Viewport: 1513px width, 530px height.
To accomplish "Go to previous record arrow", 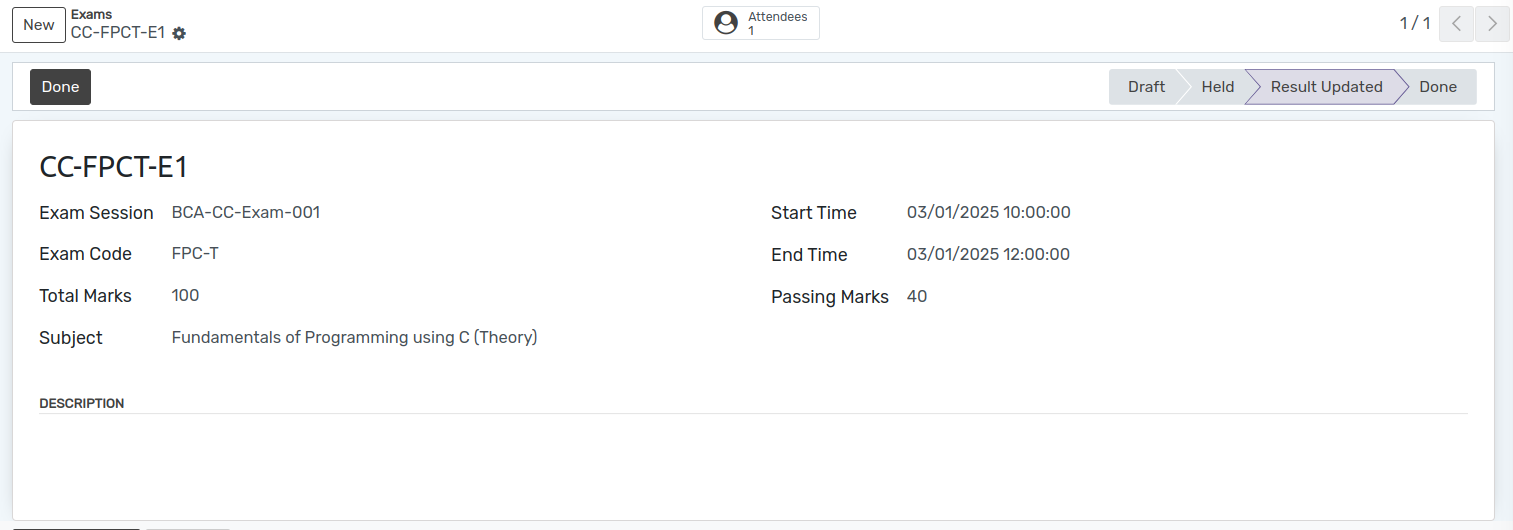I will (x=1457, y=24).
